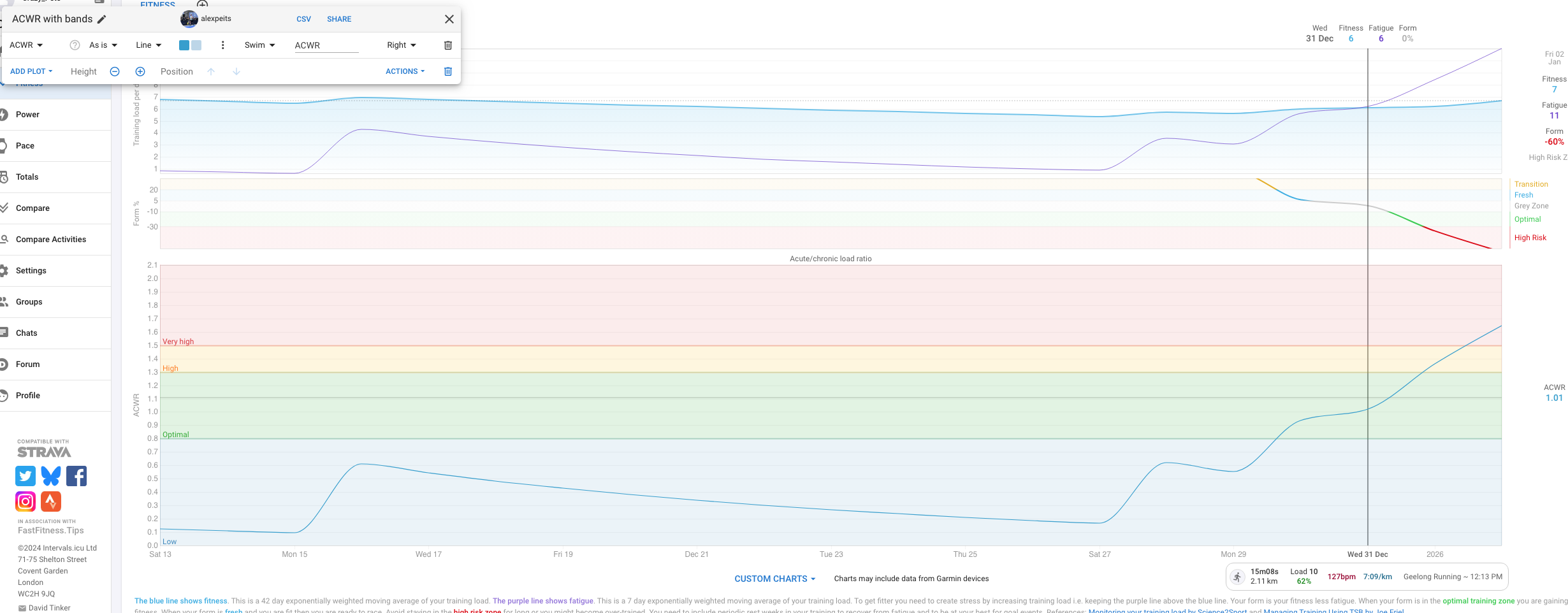Screen dimensions: 1568x613
Task: Pick the dark blue line color swatch
Action: coord(184,45)
